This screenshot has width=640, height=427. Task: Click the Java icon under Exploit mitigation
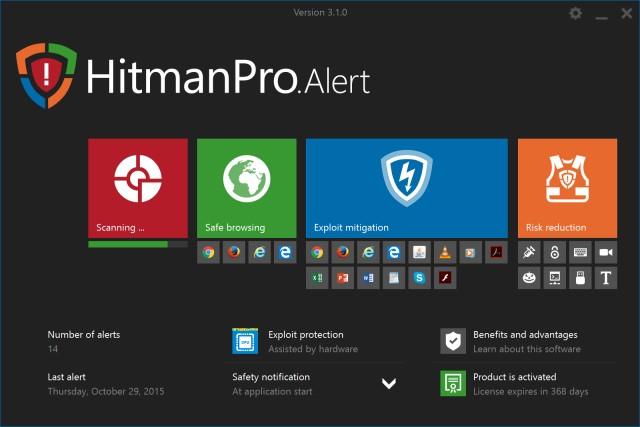(x=420, y=253)
